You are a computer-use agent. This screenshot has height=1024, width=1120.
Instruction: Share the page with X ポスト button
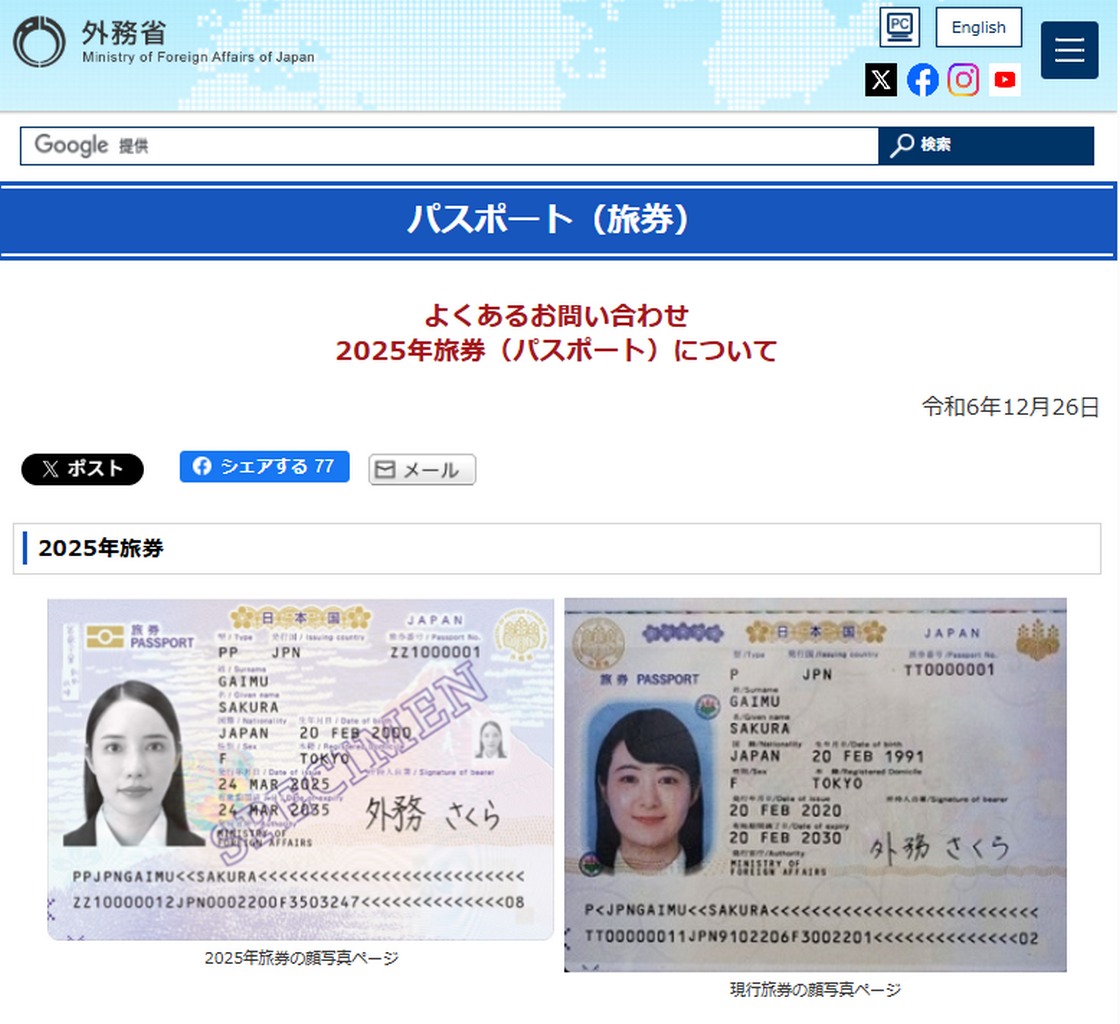click(82, 469)
